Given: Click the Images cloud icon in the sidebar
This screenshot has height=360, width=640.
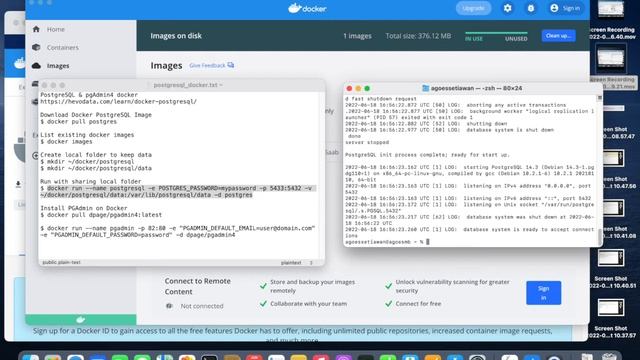Looking at the screenshot, I should coord(36,66).
